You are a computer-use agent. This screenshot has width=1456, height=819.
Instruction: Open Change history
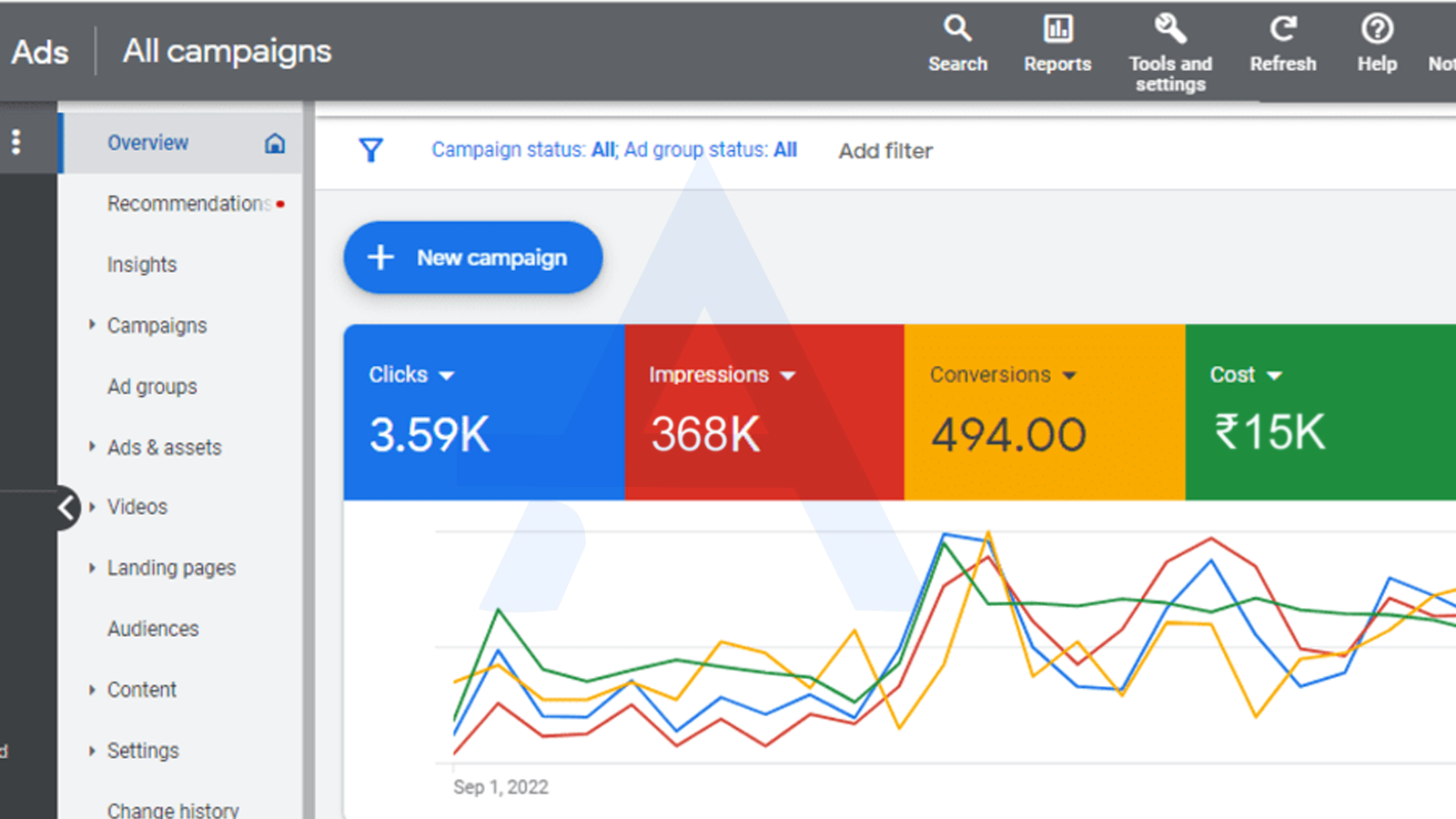coord(173,809)
